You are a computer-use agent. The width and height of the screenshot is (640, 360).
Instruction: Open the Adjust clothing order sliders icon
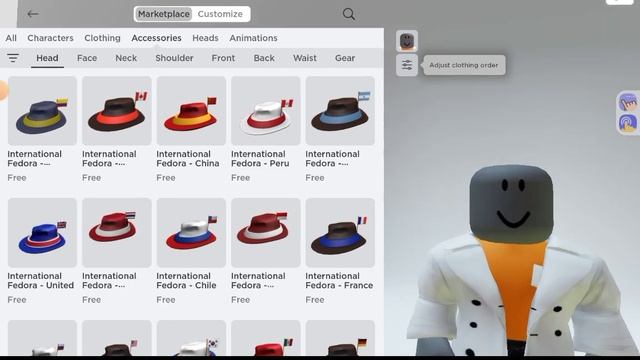click(x=407, y=65)
